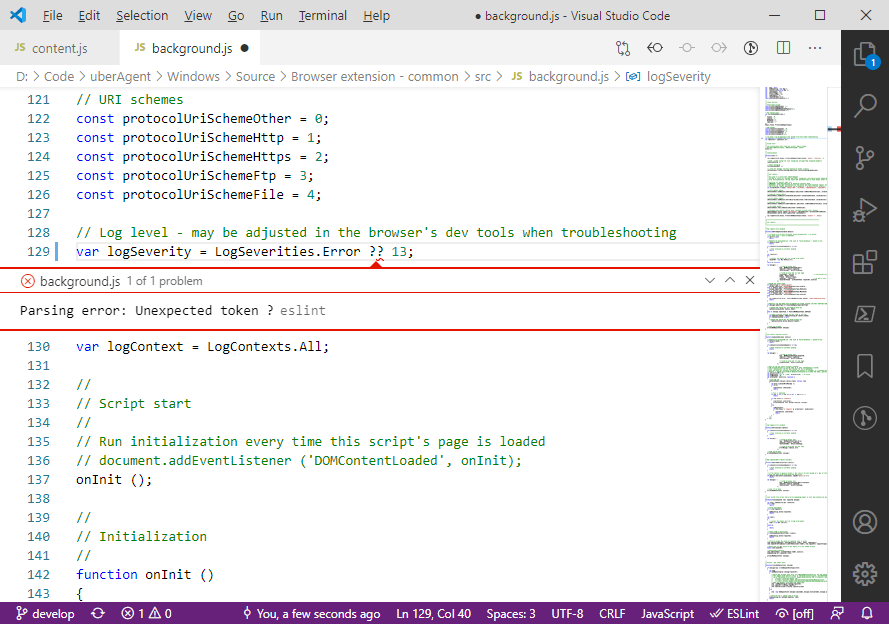Open the notifications bell
Image resolution: width=889 pixels, height=624 pixels.
coord(866,612)
